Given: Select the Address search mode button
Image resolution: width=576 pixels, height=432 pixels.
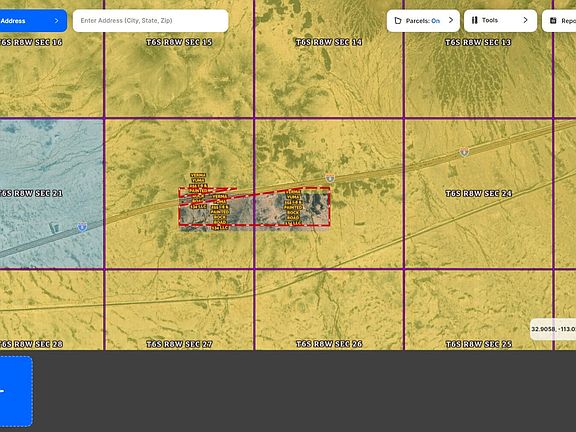Looking at the screenshot, I should (33, 21).
